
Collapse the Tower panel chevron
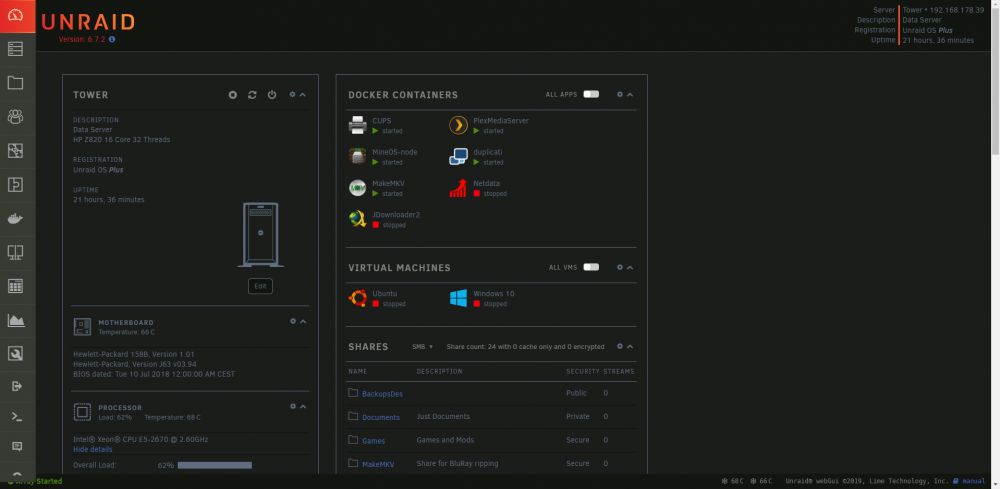303,94
